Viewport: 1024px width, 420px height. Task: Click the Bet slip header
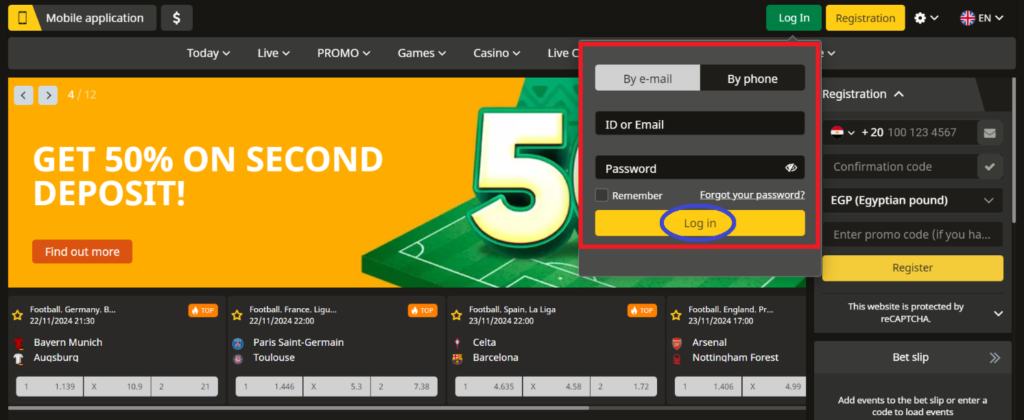pyautogui.click(x=910, y=357)
